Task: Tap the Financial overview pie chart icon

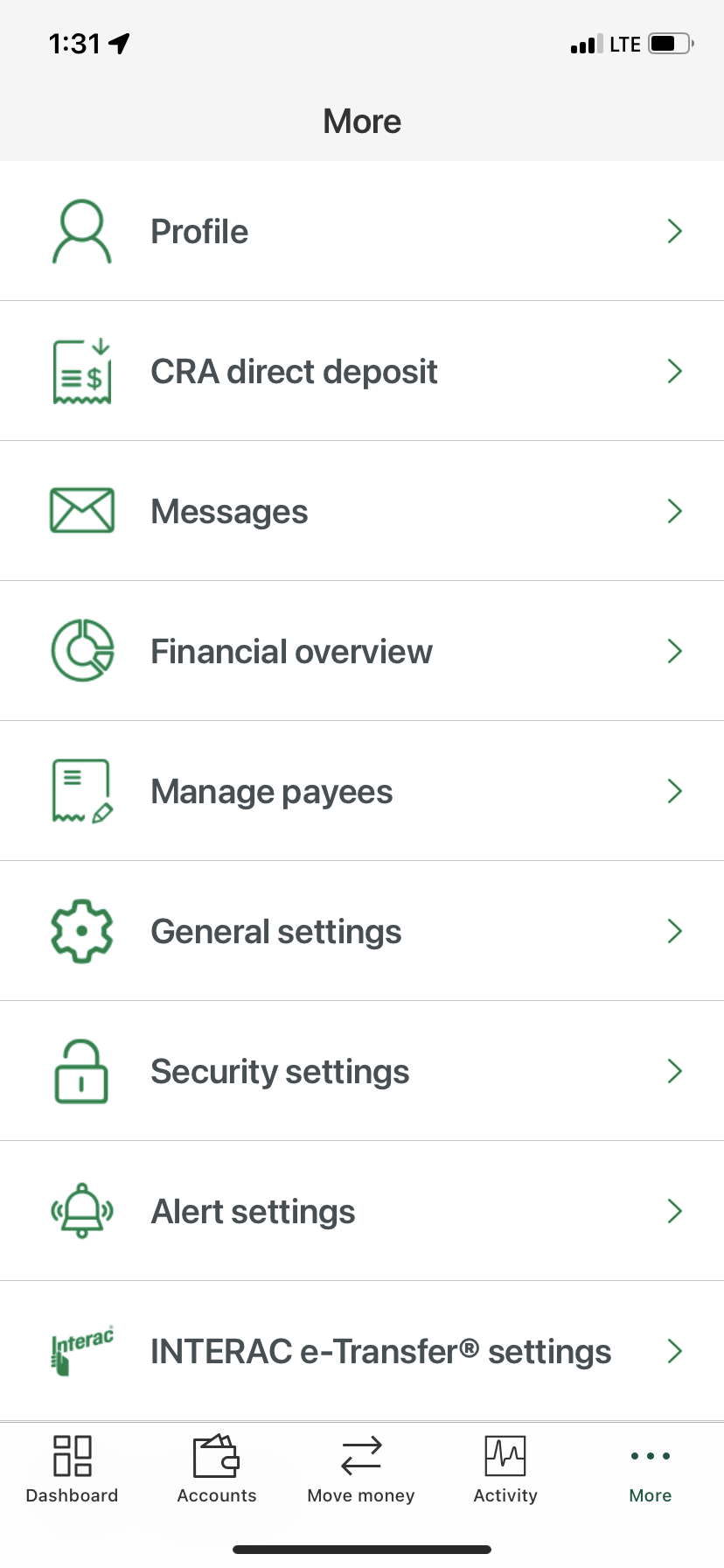Action: click(x=82, y=651)
